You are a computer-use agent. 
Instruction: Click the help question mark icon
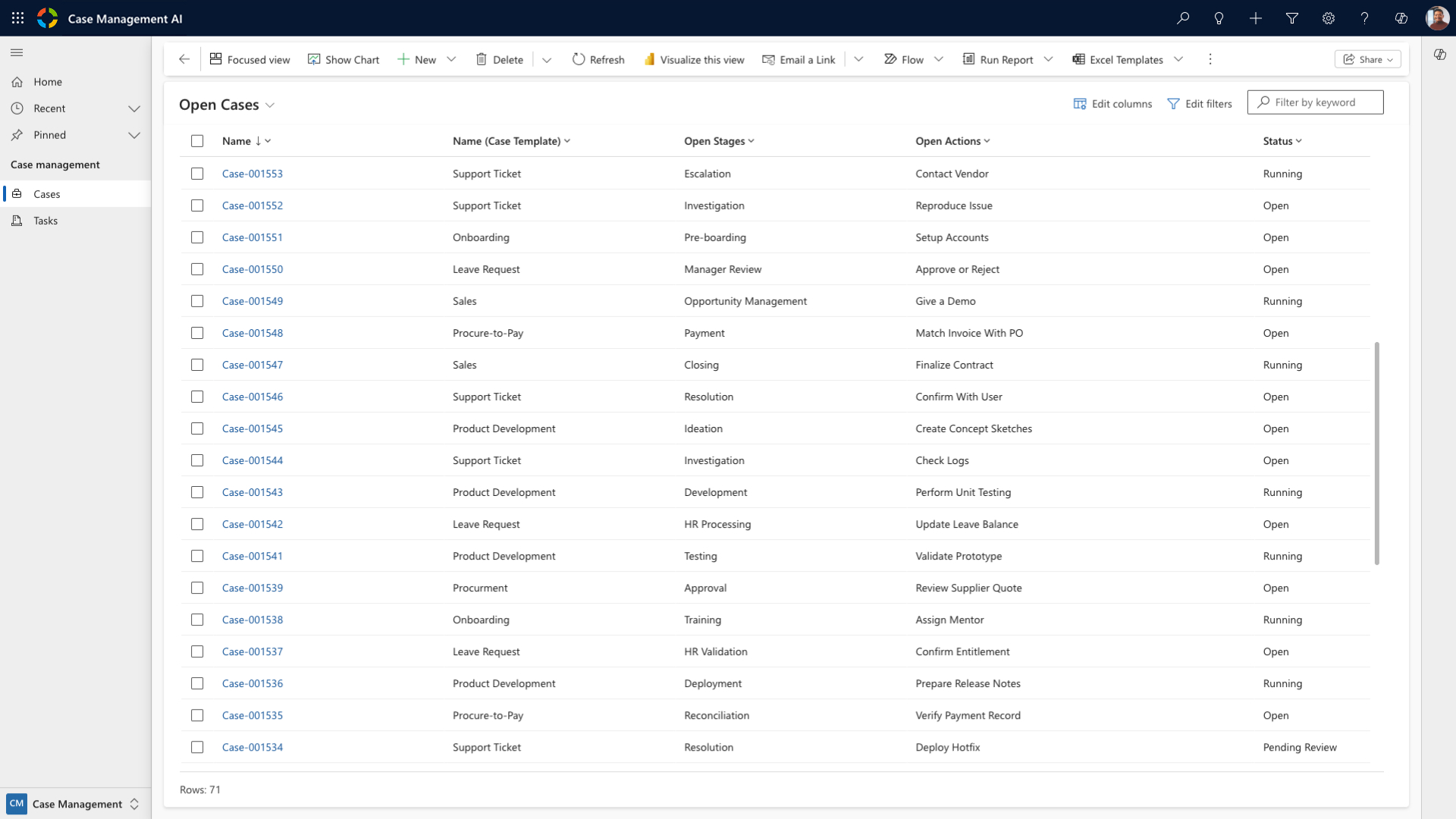pyautogui.click(x=1364, y=18)
